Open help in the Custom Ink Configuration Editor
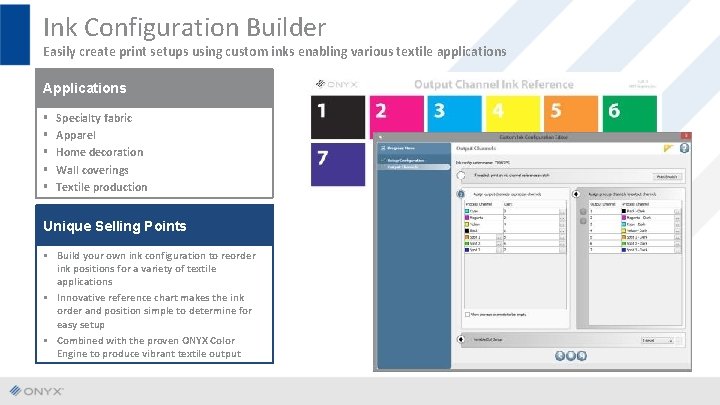 click(x=684, y=148)
